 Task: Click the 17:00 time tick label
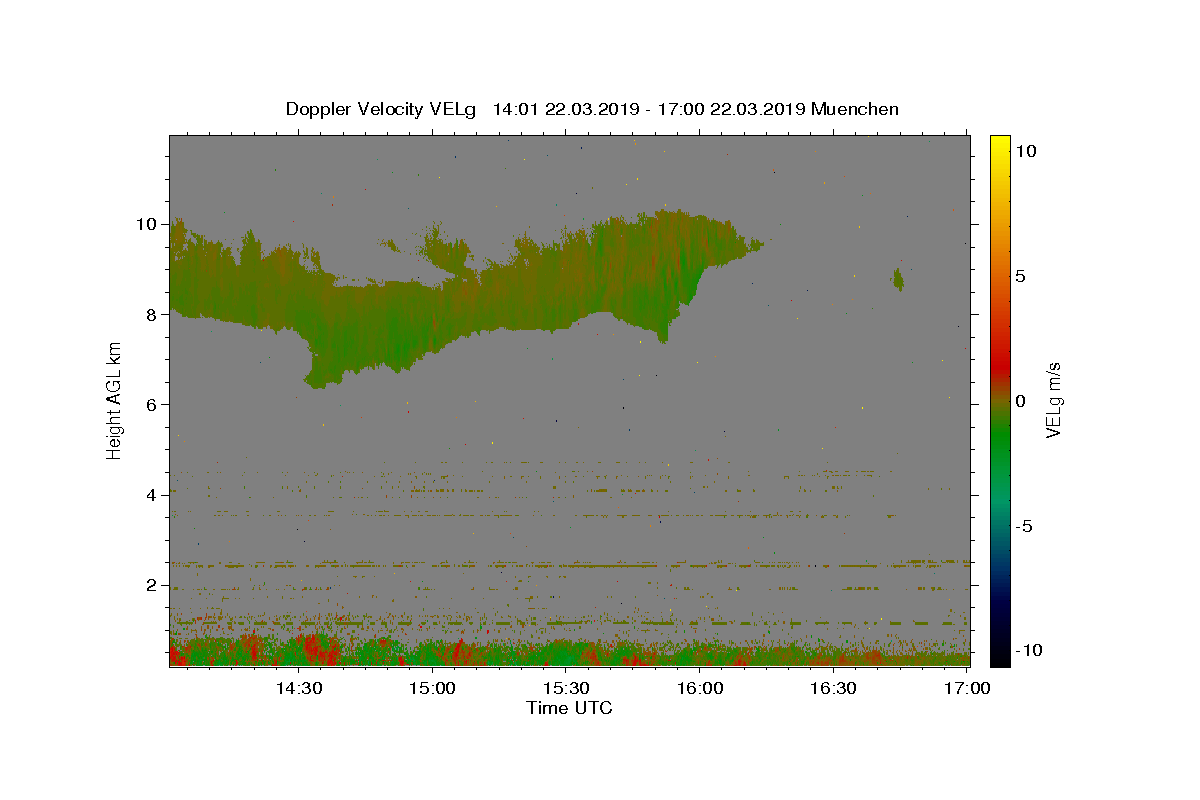pyautogui.click(x=967, y=688)
